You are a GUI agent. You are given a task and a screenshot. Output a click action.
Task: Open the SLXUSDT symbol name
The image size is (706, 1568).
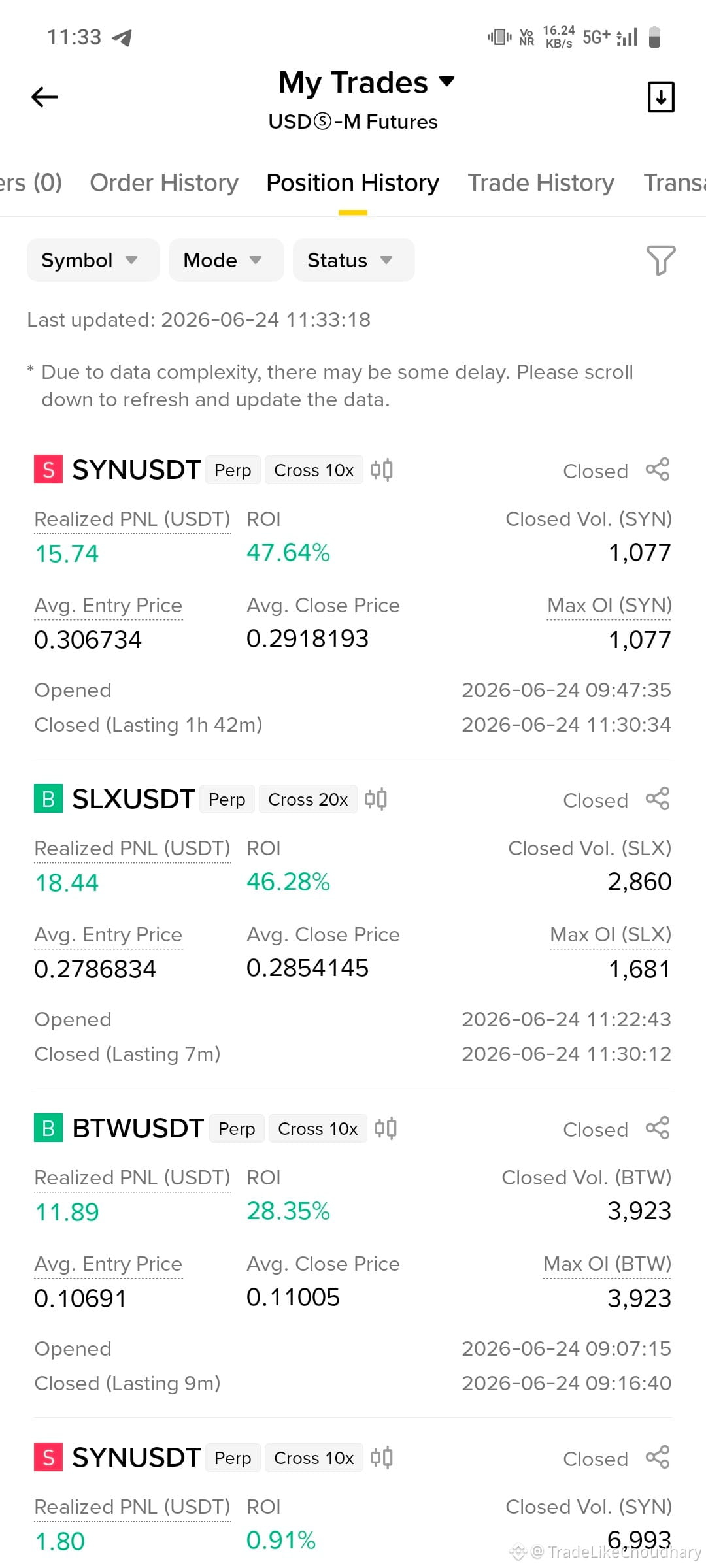point(133,799)
